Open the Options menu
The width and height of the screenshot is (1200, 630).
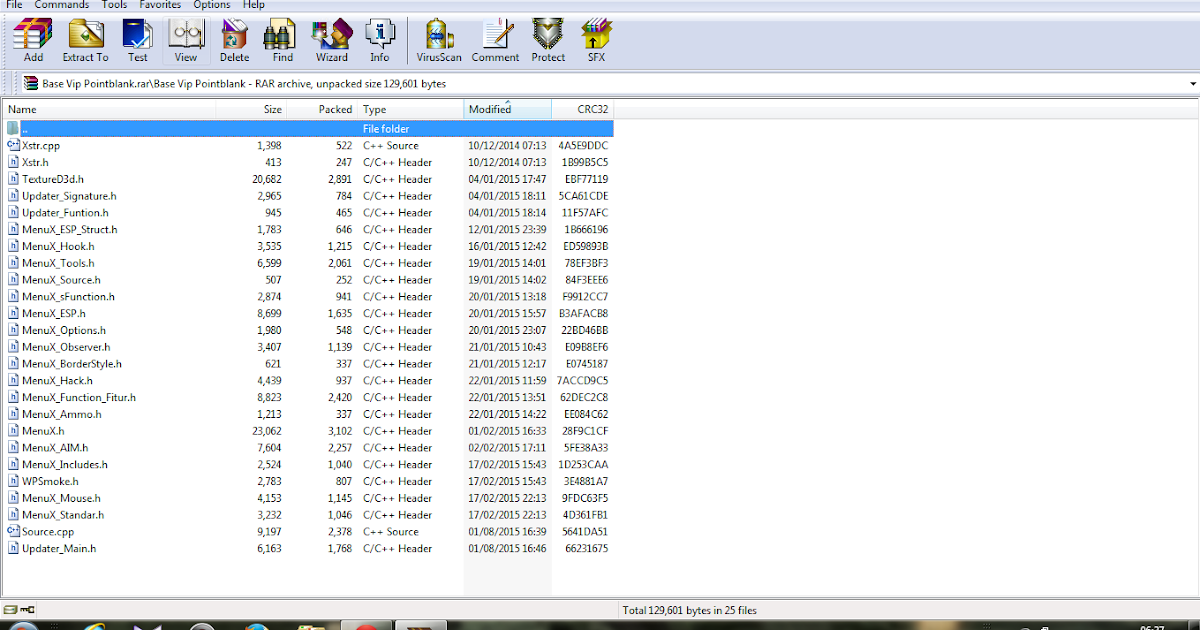click(x=211, y=5)
